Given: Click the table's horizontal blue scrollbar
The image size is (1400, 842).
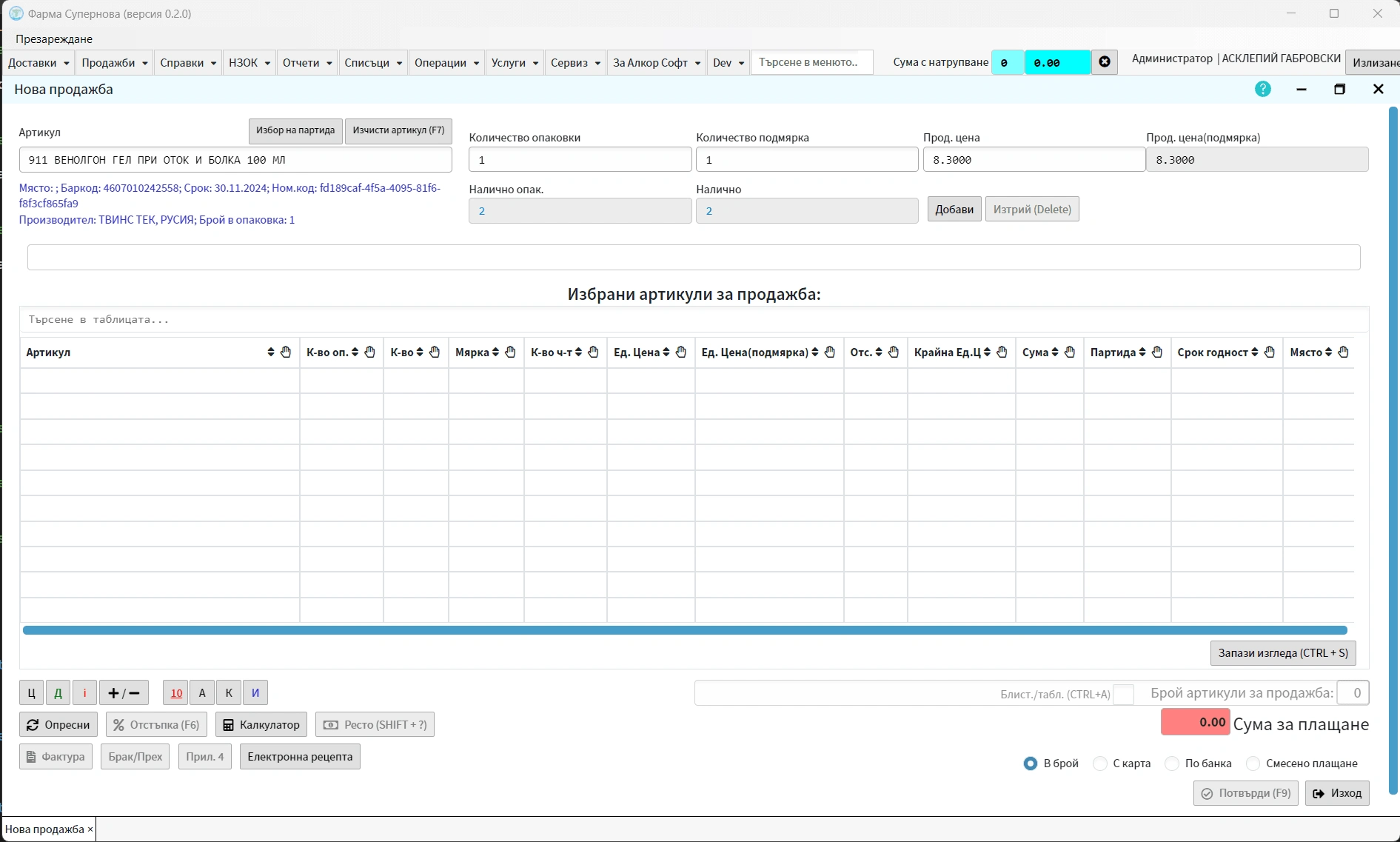Looking at the screenshot, I should (x=685, y=630).
